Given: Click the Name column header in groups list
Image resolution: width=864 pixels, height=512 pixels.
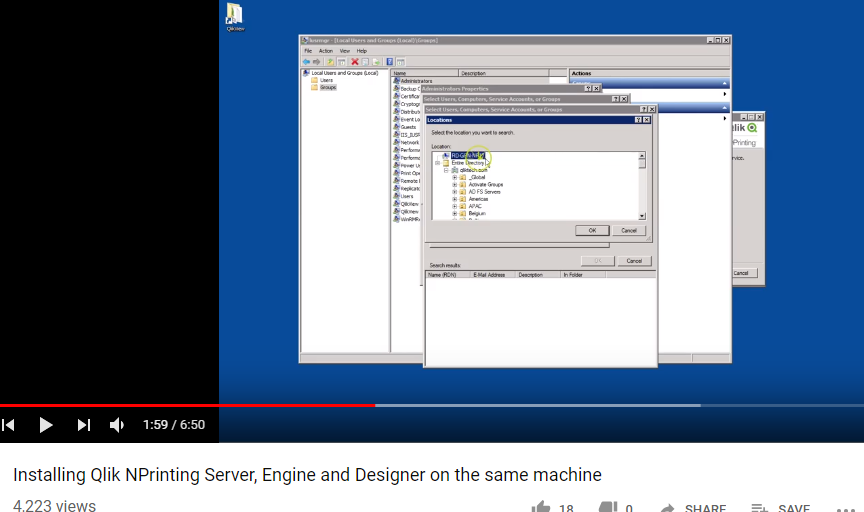Looking at the screenshot, I should (x=424, y=73).
